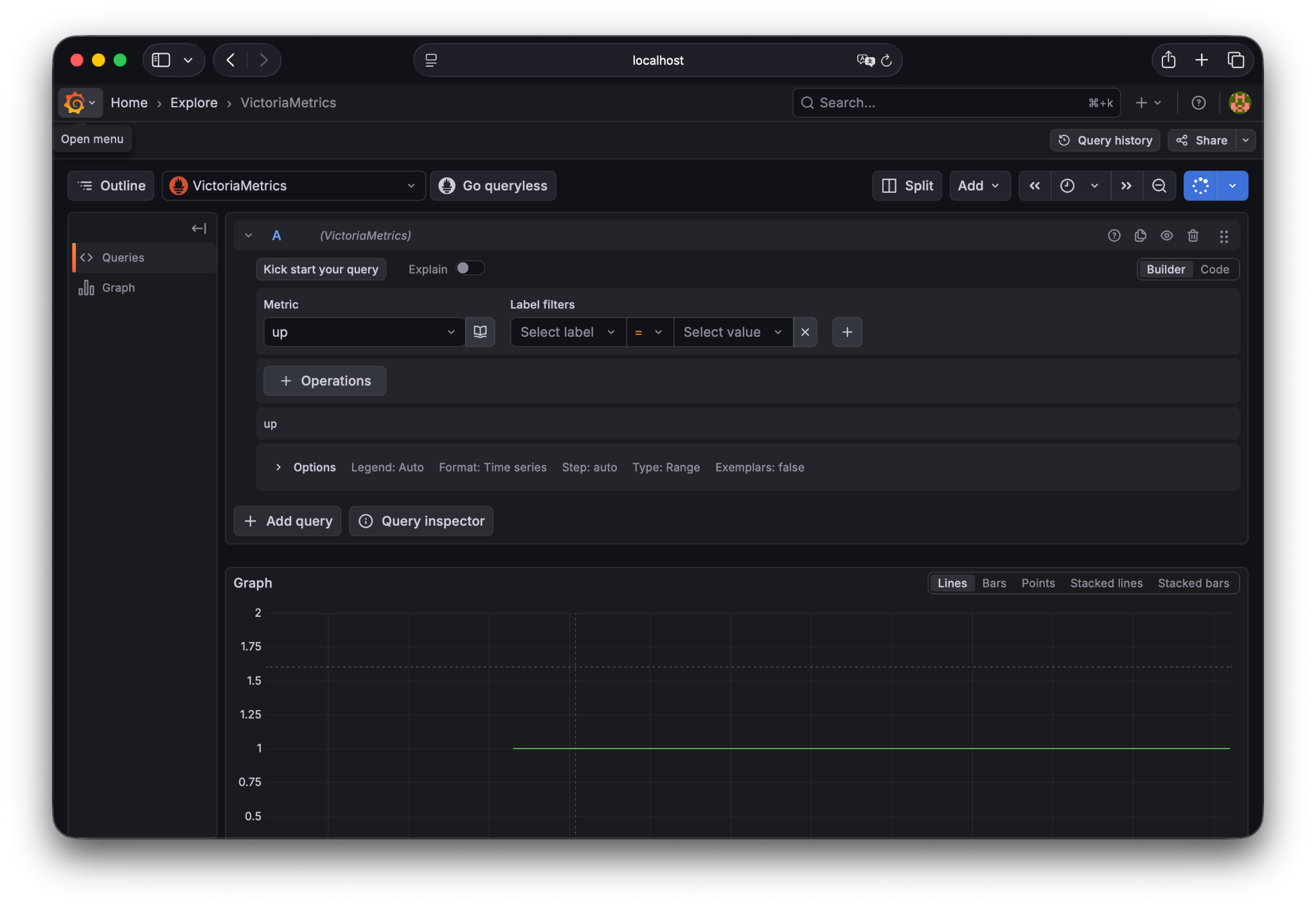Open the Select value dropdown
Screen dimensions: 1316x908
[733, 332]
